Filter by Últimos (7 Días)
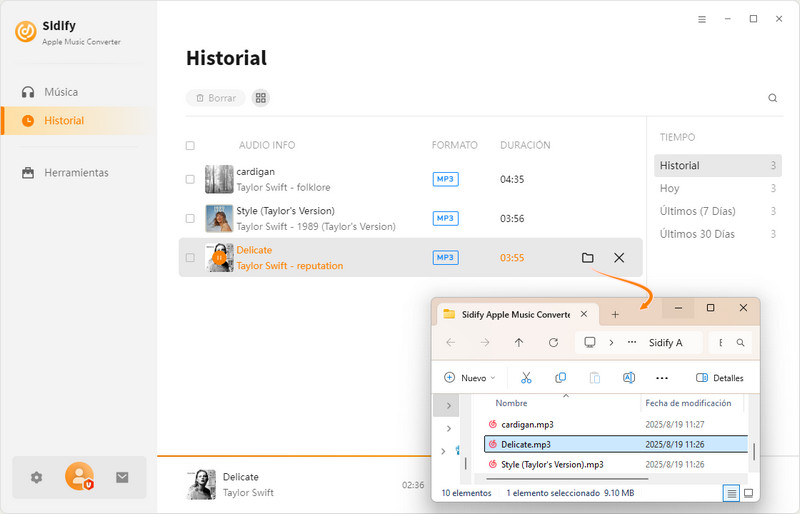Viewport: 800px width, 514px height. (717, 211)
